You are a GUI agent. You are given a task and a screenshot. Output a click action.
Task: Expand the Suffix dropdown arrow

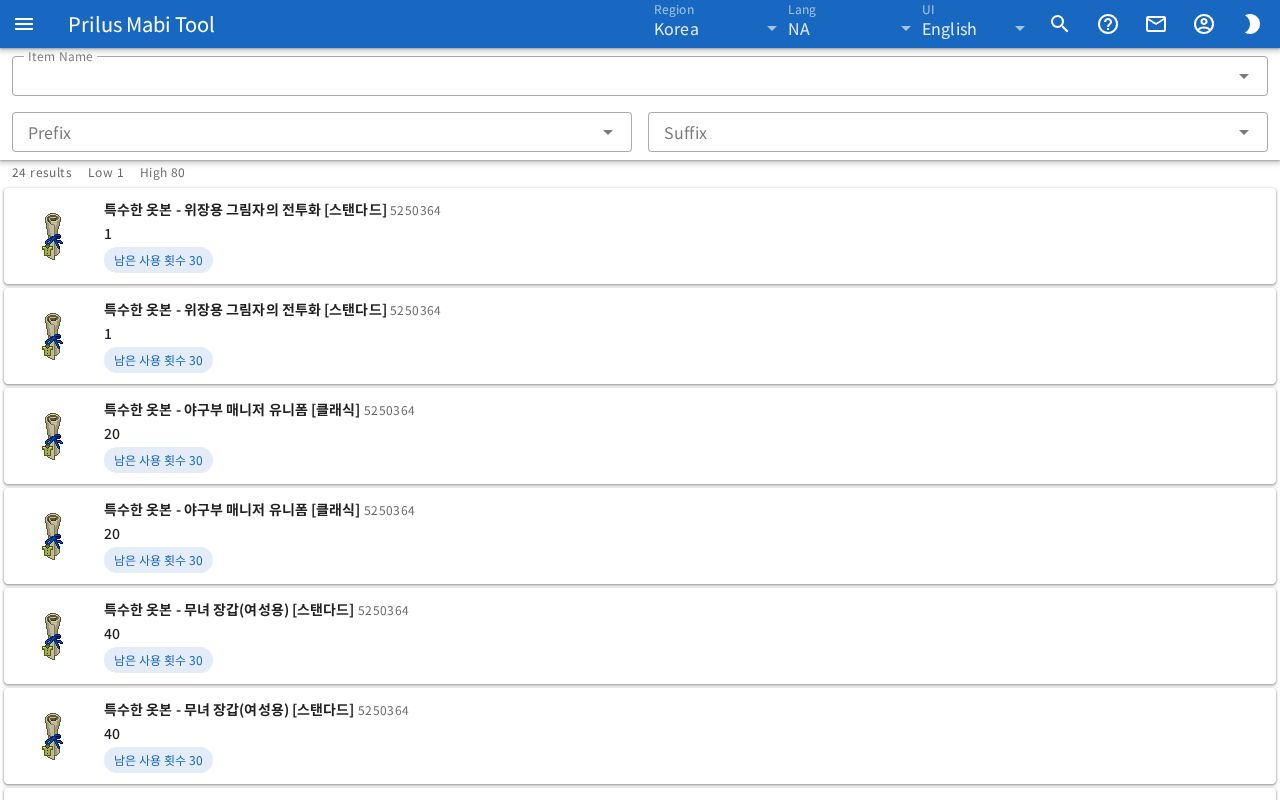click(x=1244, y=132)
